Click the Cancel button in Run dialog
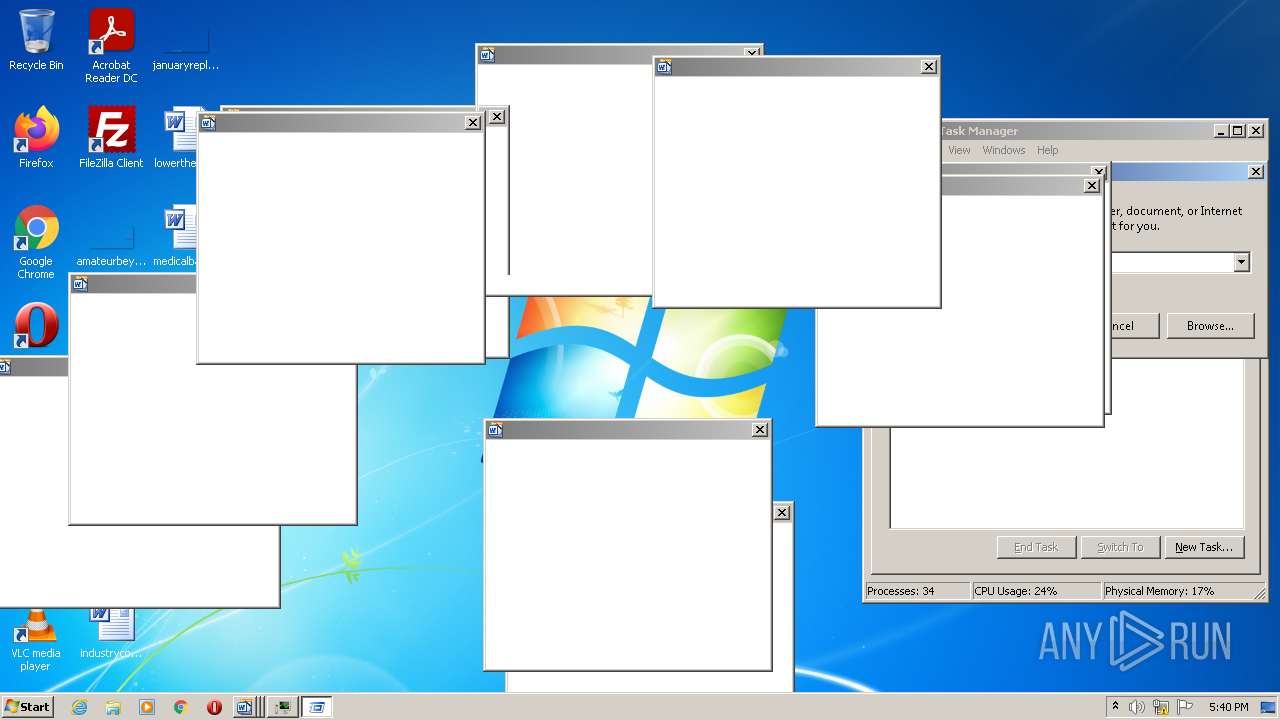 tap(1135, 326)
